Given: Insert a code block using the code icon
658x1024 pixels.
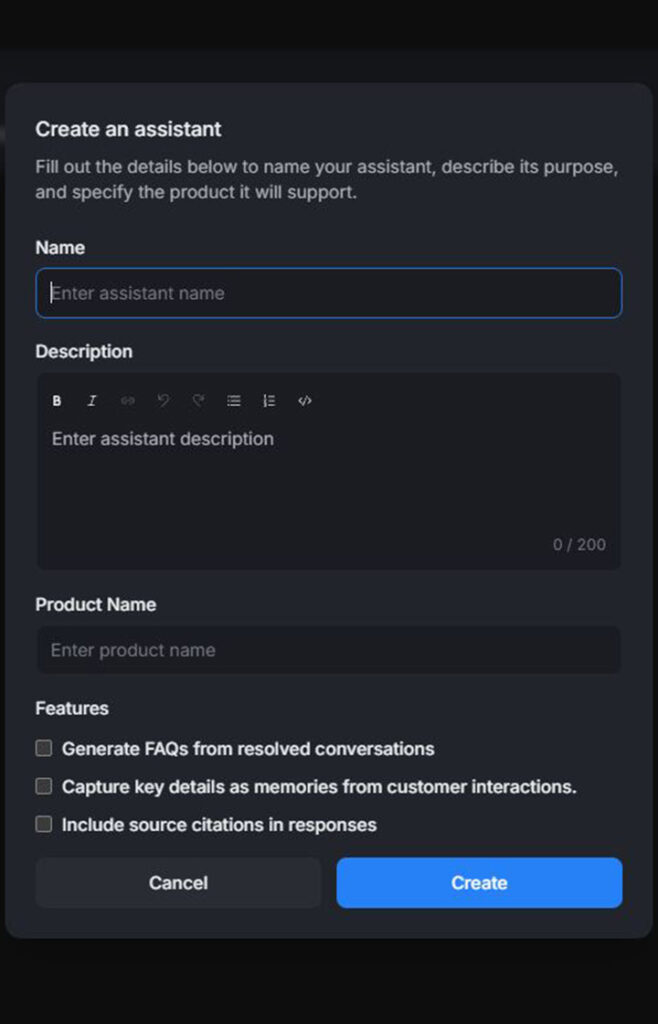Looking at the screenshot, I should [304, 401].
